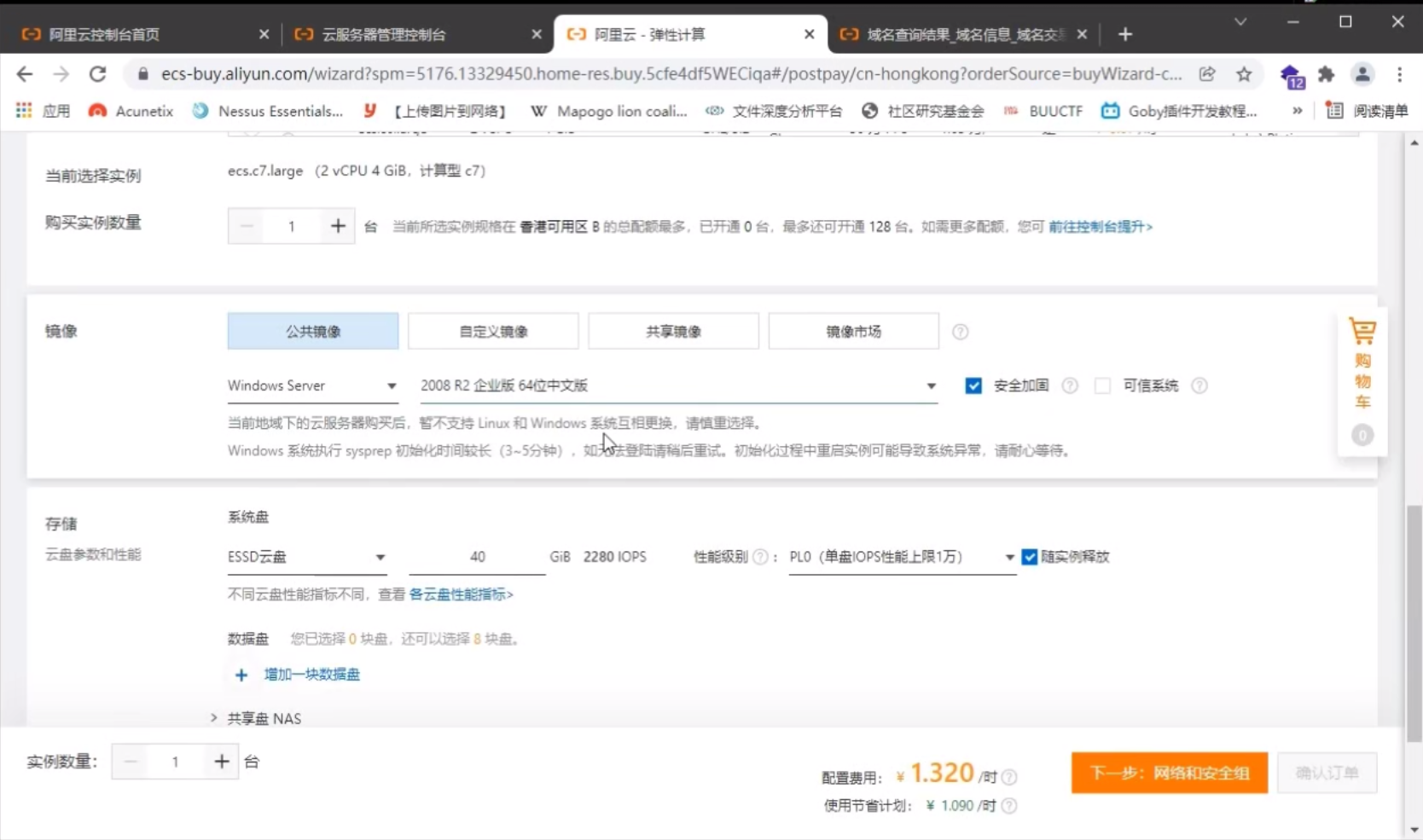Click the 增加一块数据盘 link

tap(311, 675)
